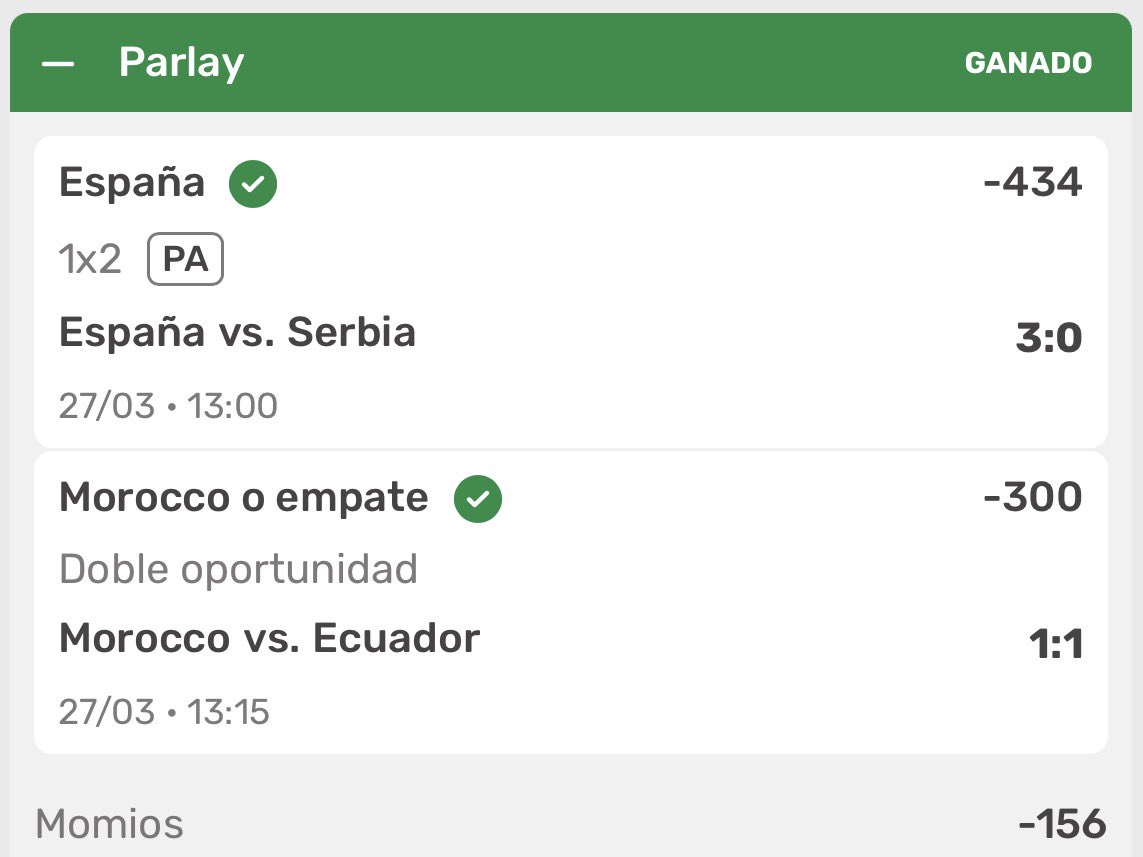This screenshot has height=857, width=1143.
Task: Click the total parlay odds -156
Action: (1062, 825)
